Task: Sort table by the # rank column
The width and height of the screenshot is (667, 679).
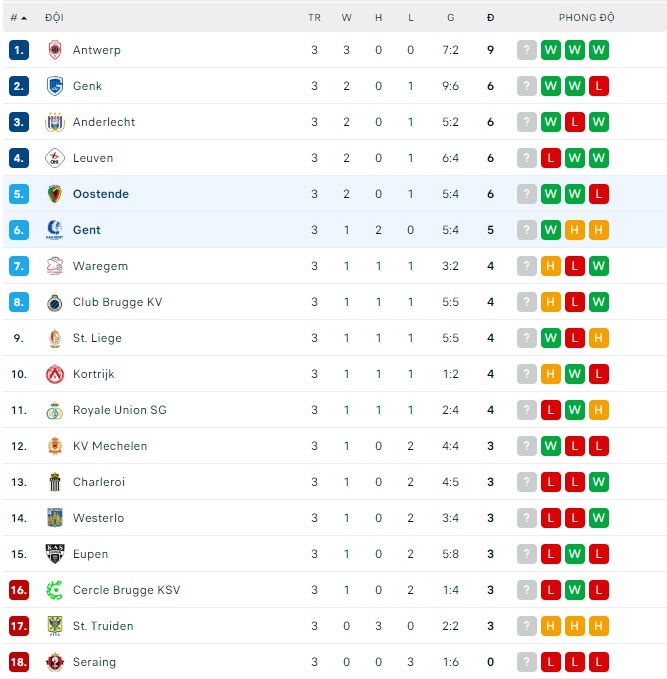Action: pyautogui.click(x=18, y=18)
